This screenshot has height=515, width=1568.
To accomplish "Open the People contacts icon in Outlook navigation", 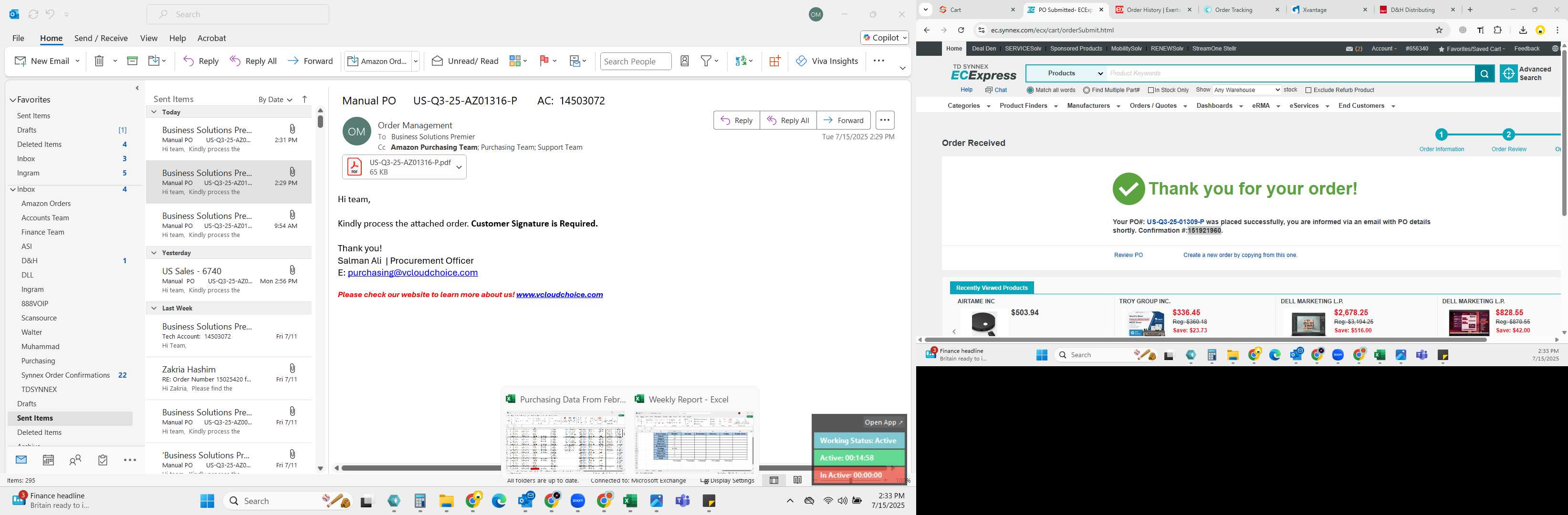I will 75,460.
